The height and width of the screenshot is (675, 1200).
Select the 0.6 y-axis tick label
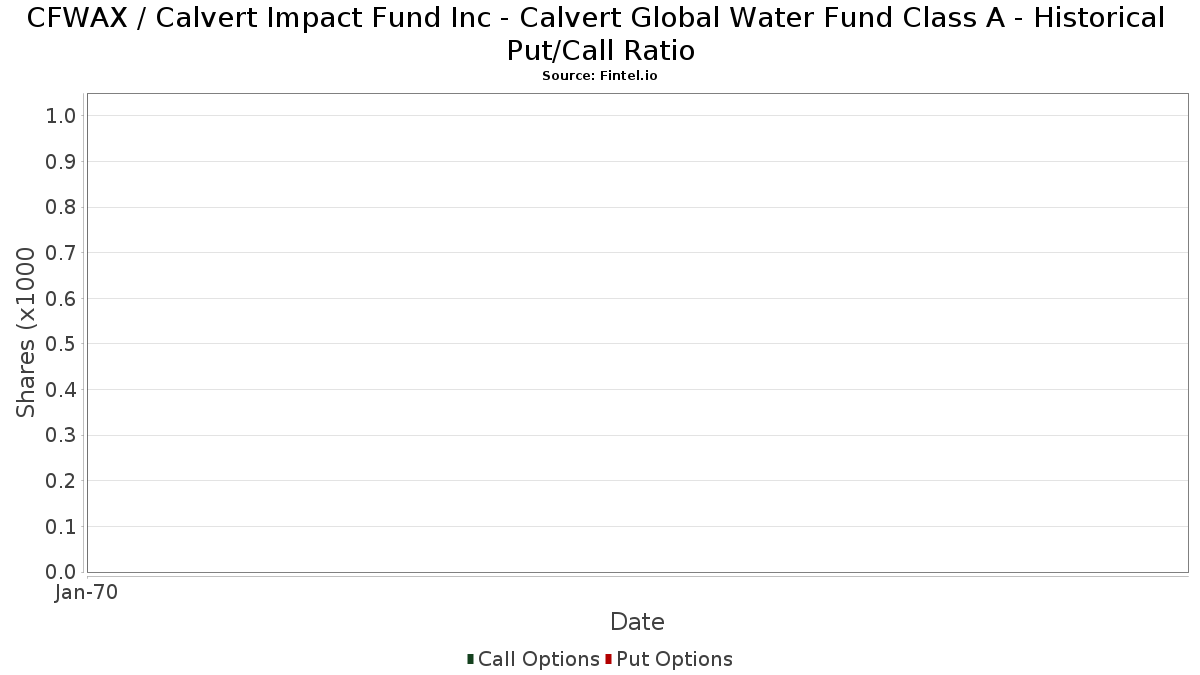pos(61,299)
